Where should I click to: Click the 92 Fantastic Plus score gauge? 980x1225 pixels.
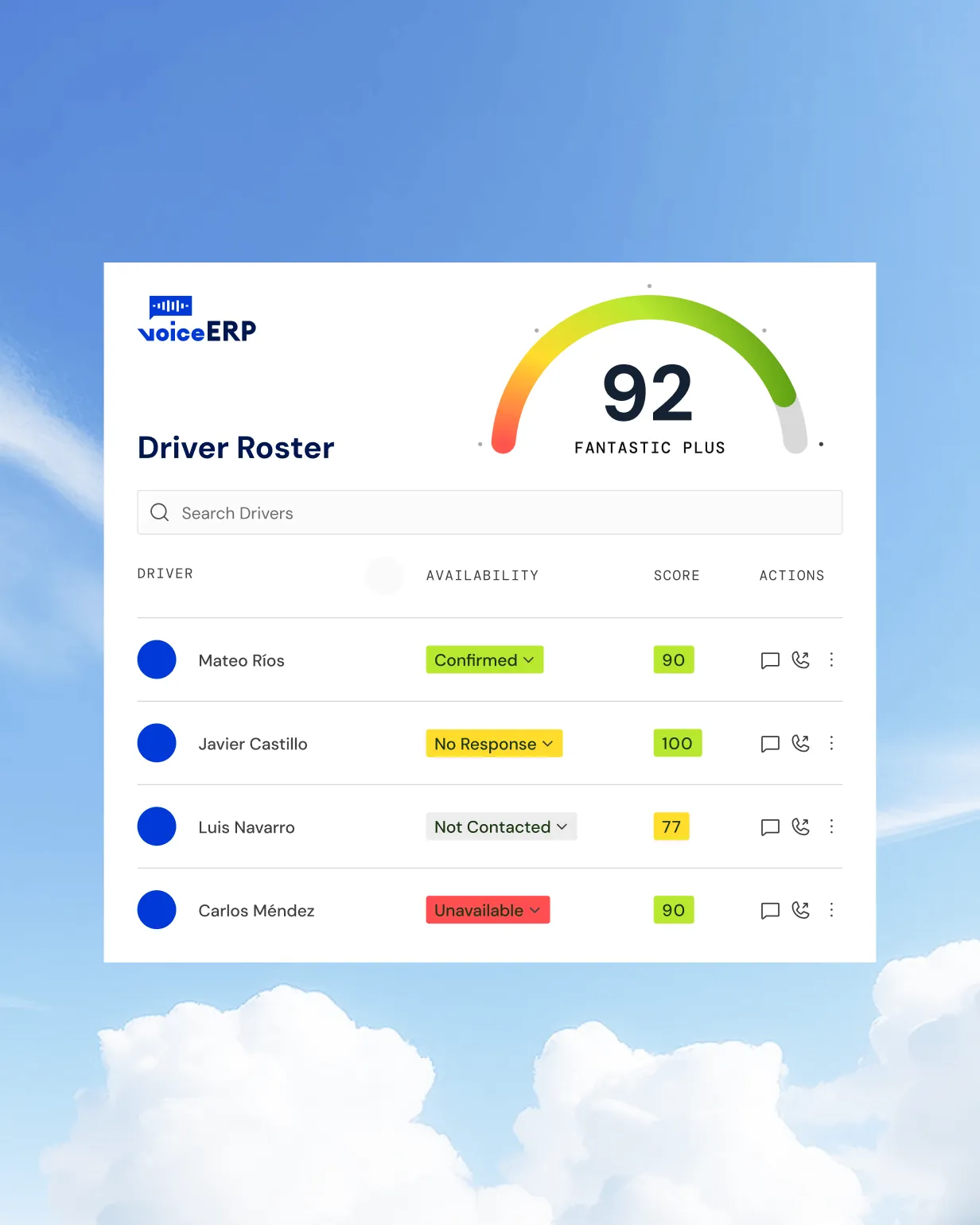(649, 390)
